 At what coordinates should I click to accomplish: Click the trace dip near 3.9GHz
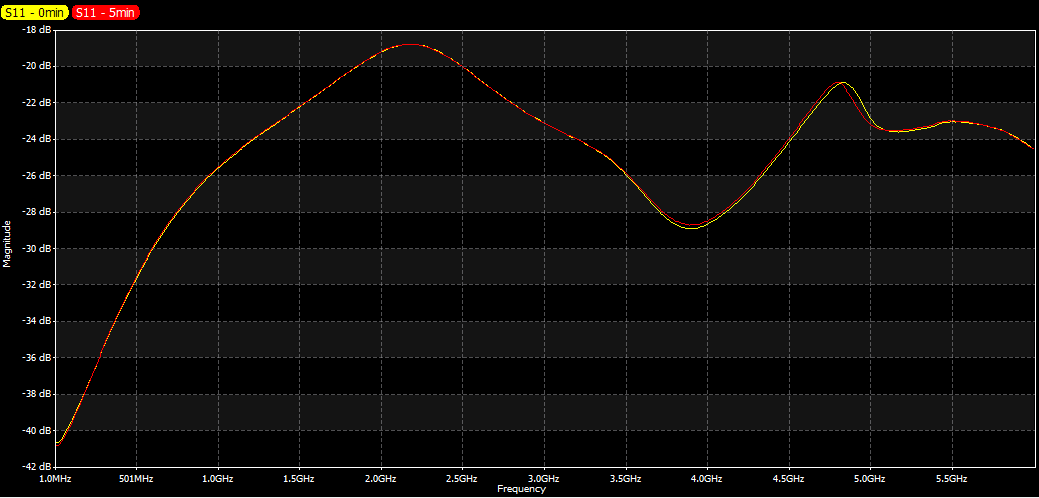tap(692, 226)
